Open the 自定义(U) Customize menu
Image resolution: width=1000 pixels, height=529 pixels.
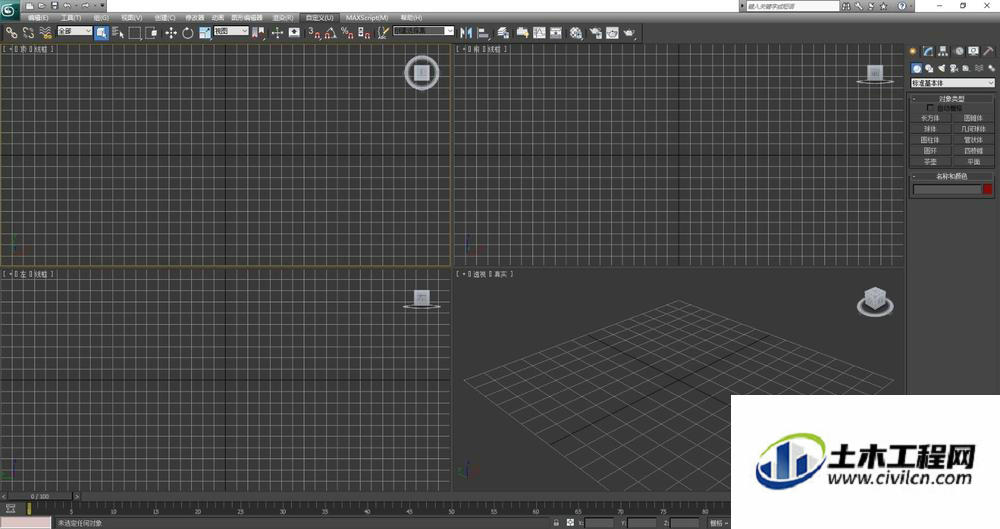(x=319, y=18)
